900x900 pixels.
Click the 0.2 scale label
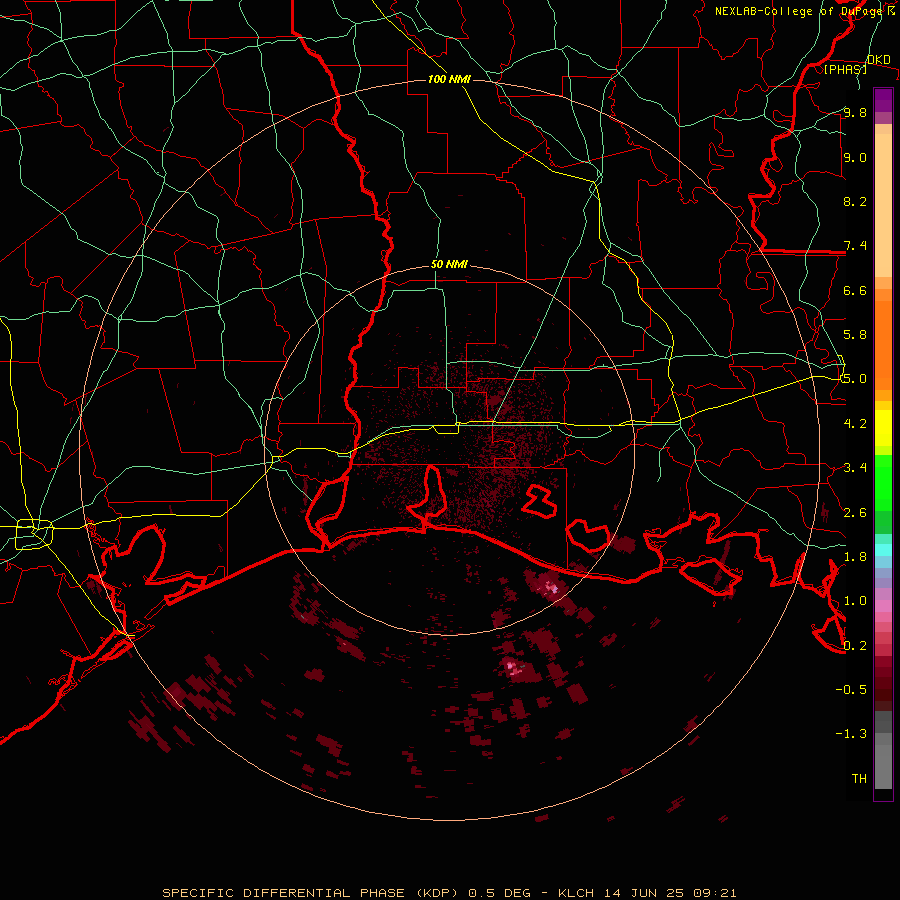click(x=855, y=645)
